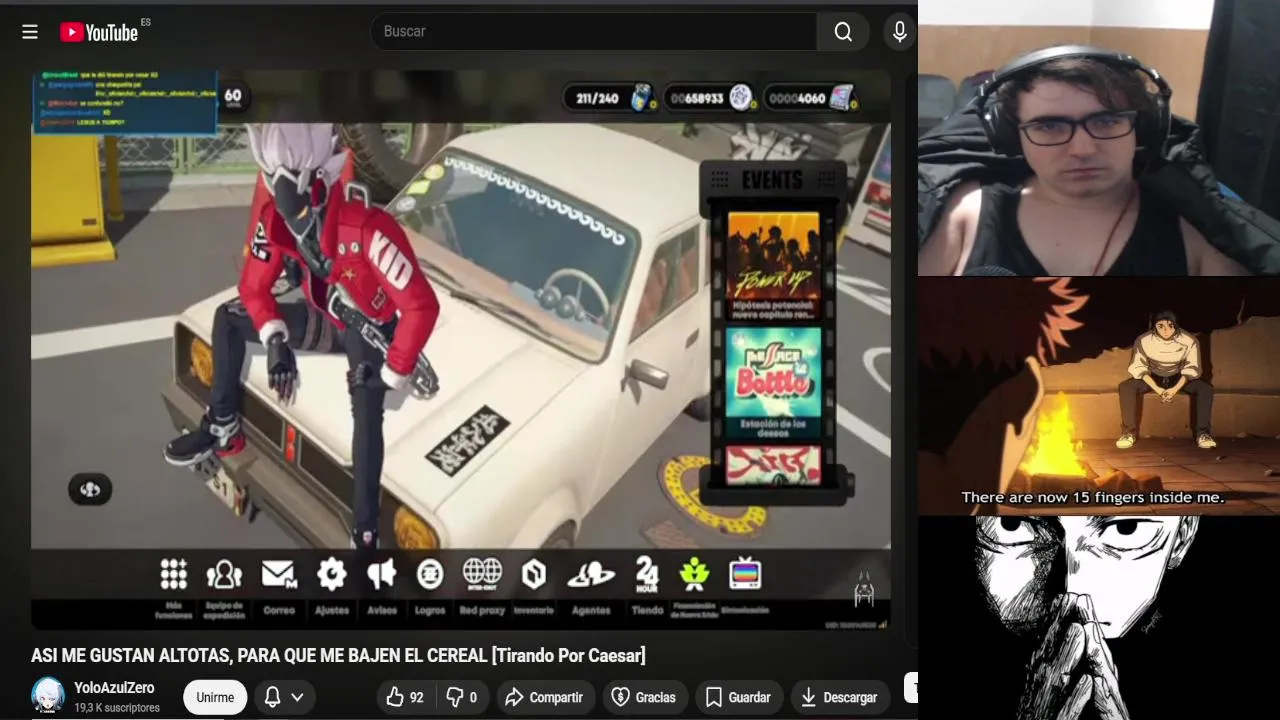Viewport: 1280px width, 720px height.
Task: Expand the notification bell dropdown
Action: [284, 697]
